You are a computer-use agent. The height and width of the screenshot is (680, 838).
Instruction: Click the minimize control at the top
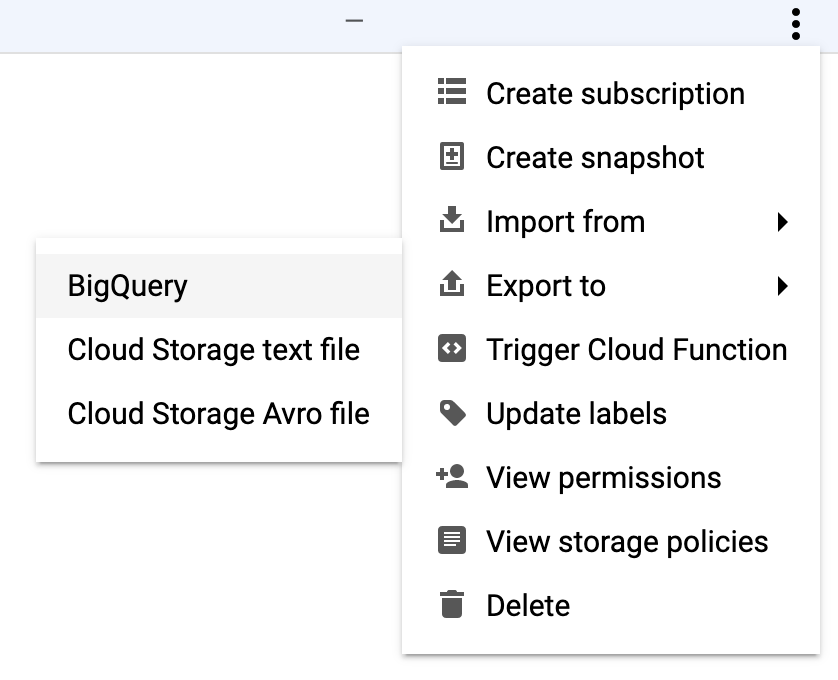click(353, 19)
